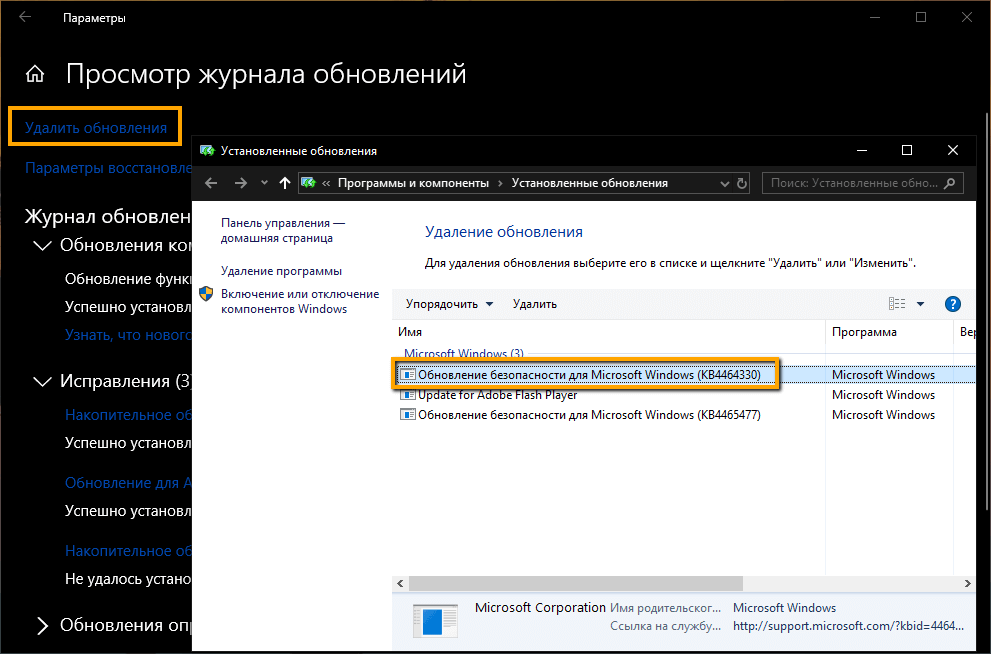Click the Обновление для A... link in journal
Viewport: 991px width, 654px height.
pos(128,483)
